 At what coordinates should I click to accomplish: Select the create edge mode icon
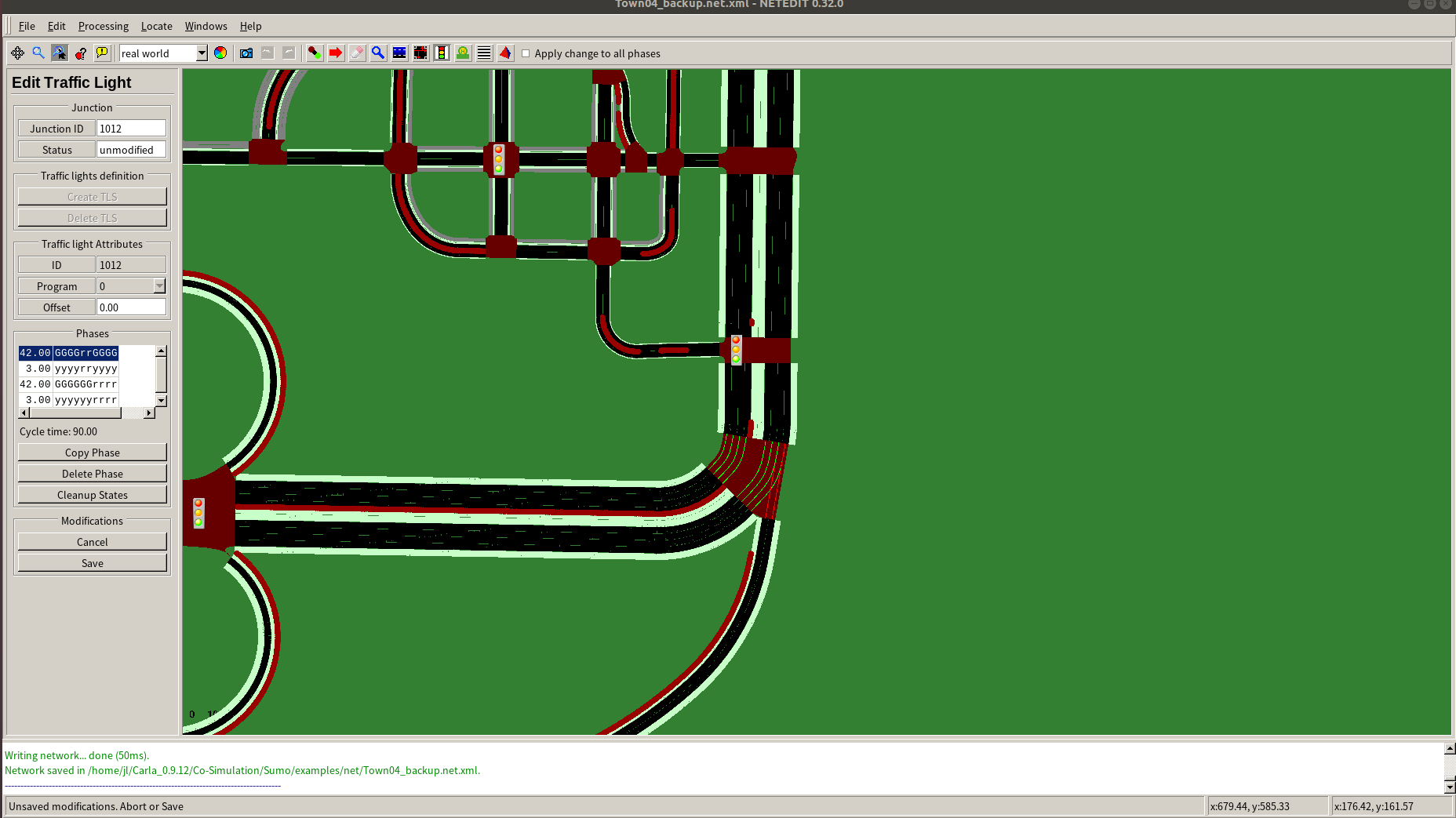[315, 53]
